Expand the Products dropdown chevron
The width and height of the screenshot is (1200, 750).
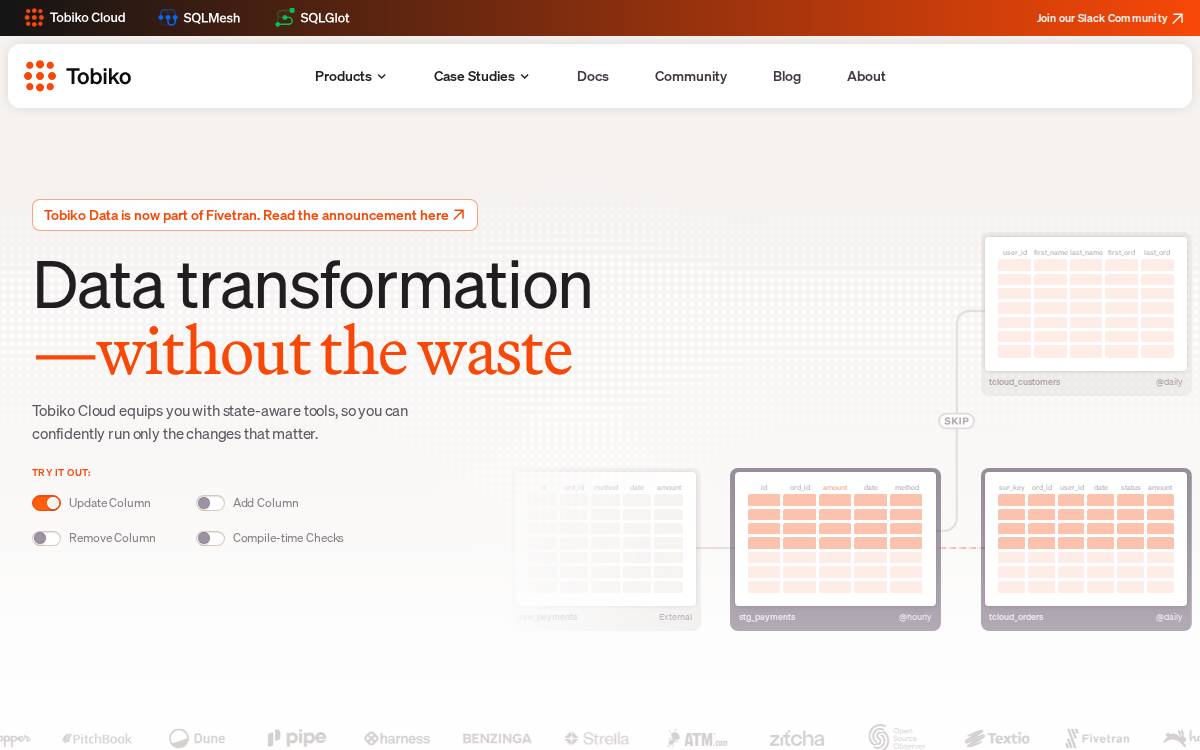pyautogui.click(x=381, y=77)
